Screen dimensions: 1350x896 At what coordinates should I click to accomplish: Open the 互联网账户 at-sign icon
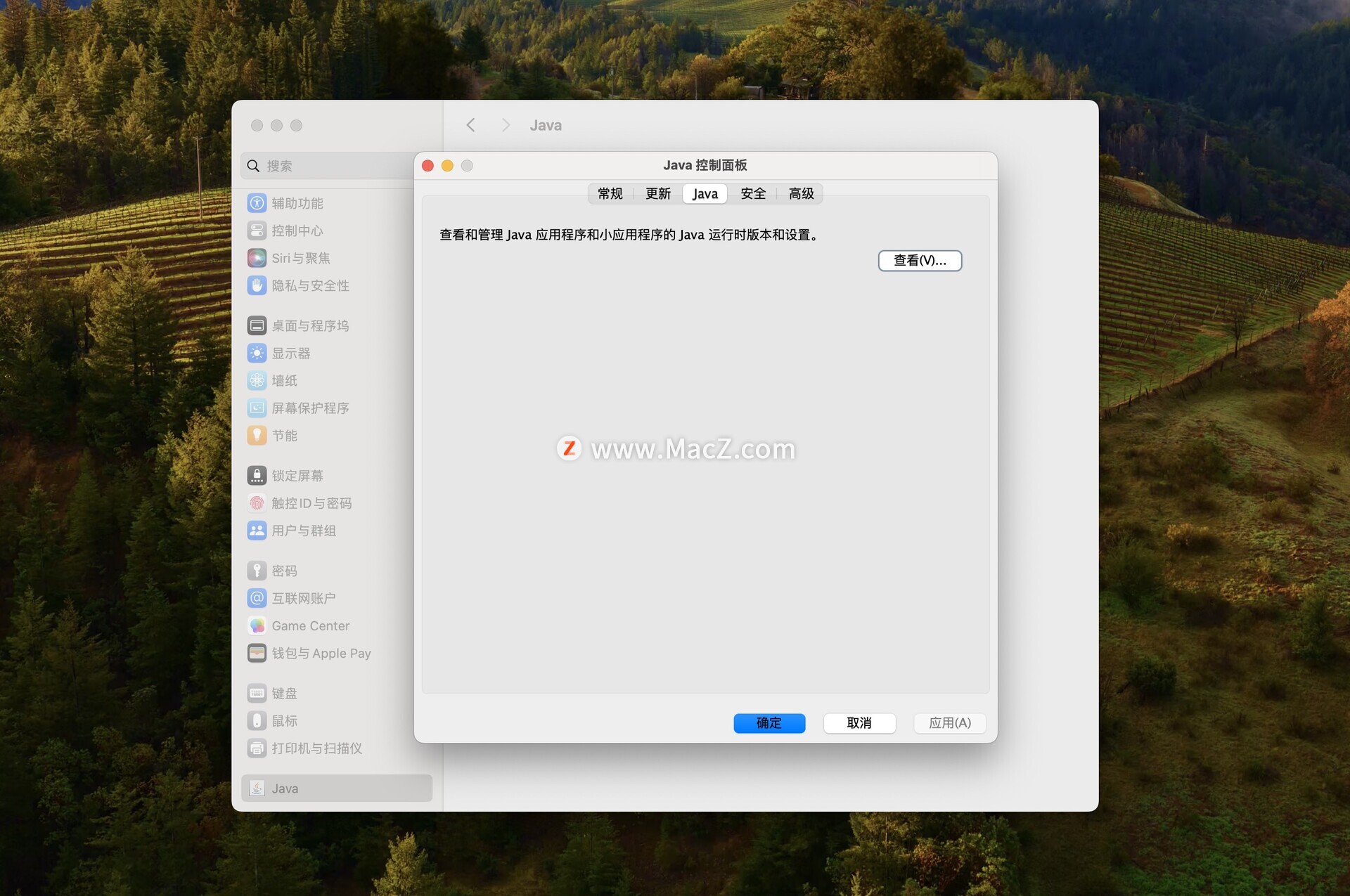257,598
